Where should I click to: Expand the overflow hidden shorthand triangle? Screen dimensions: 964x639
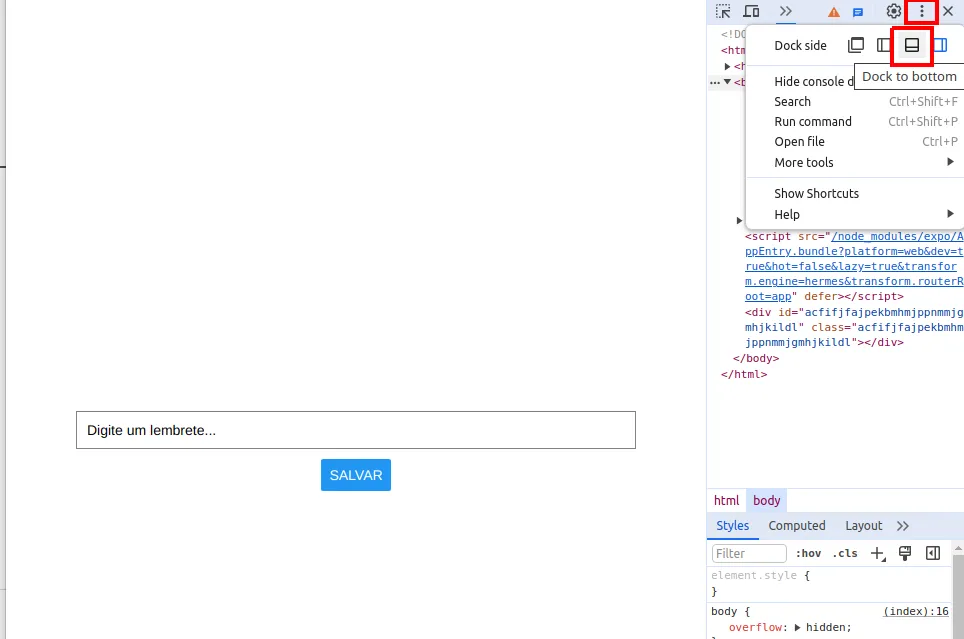click(x=797, y=627)
